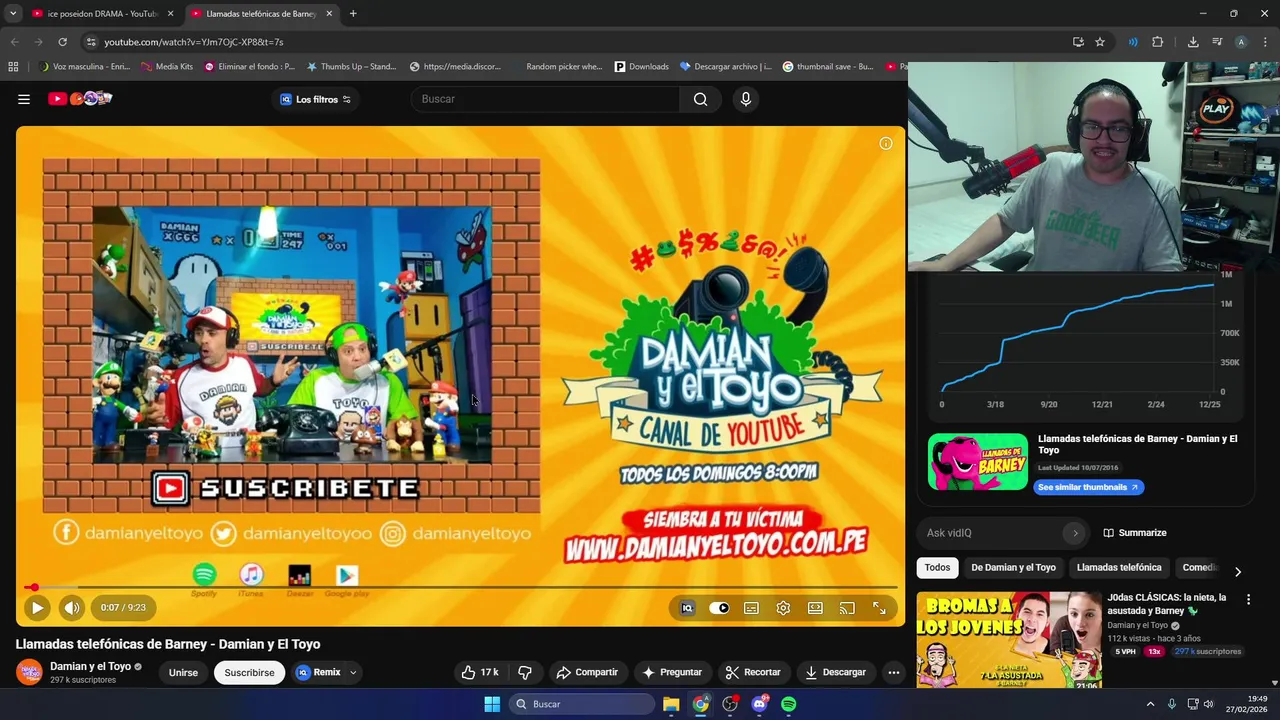This screenshot has width=1280, height=720.
Task: Show hidden system tray icons
Action: (1150, 704)
